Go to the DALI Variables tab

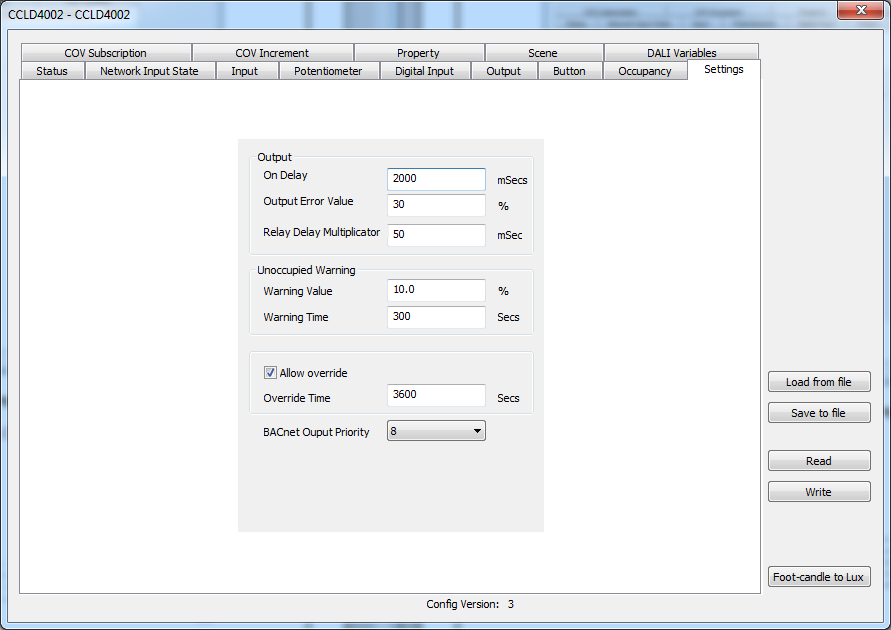[681, 53]
